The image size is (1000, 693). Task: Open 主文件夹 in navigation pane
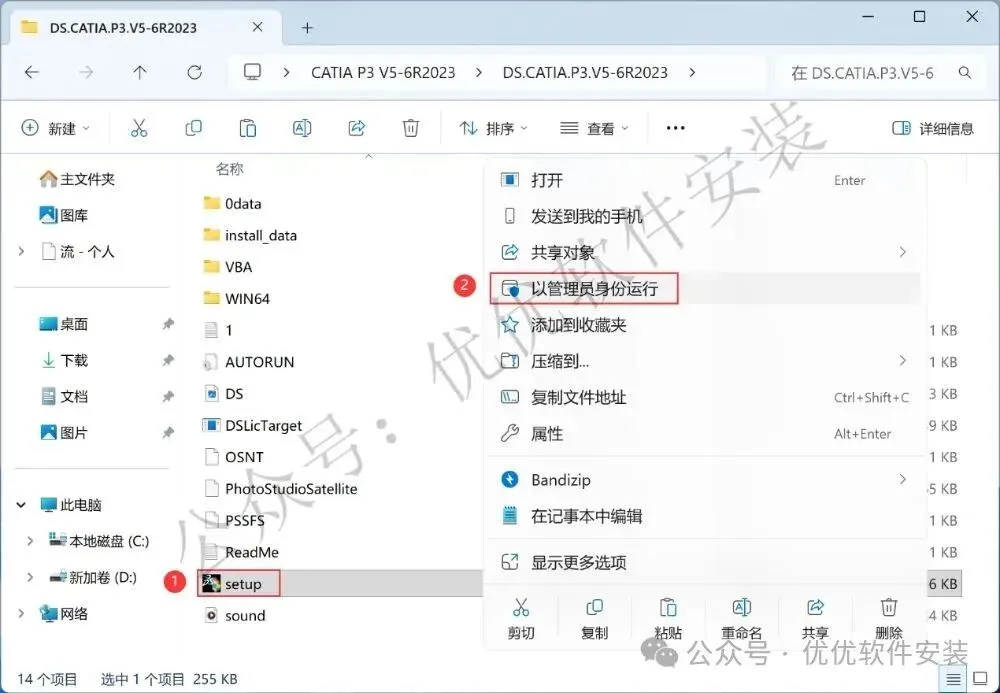pos(77,179)
